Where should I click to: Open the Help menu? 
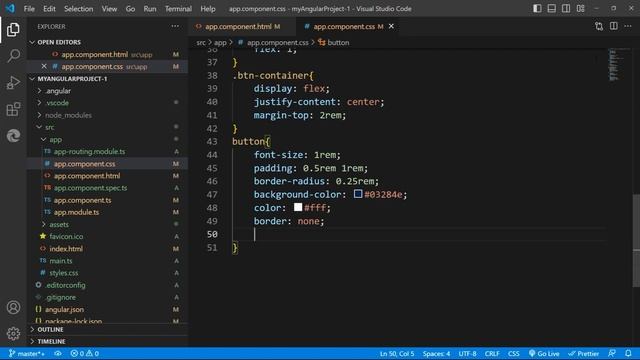208,9
